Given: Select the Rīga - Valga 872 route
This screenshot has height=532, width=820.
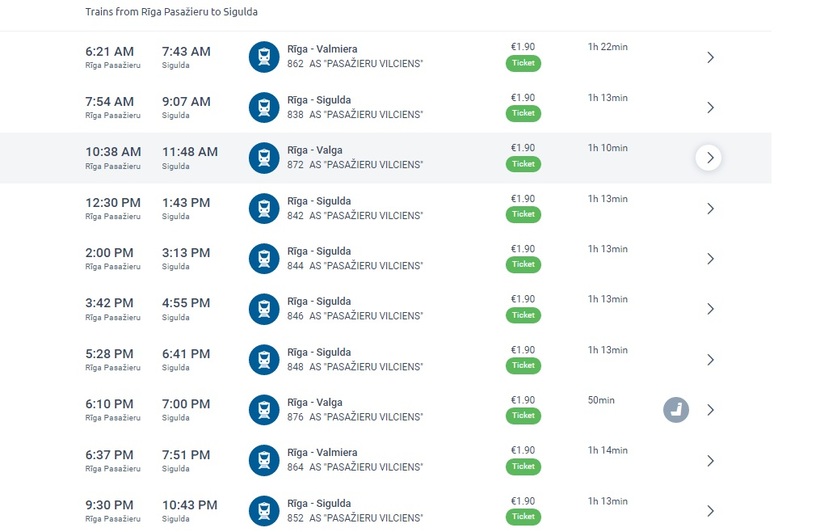Looking at the screenshot, I should [x=314, y=150].
